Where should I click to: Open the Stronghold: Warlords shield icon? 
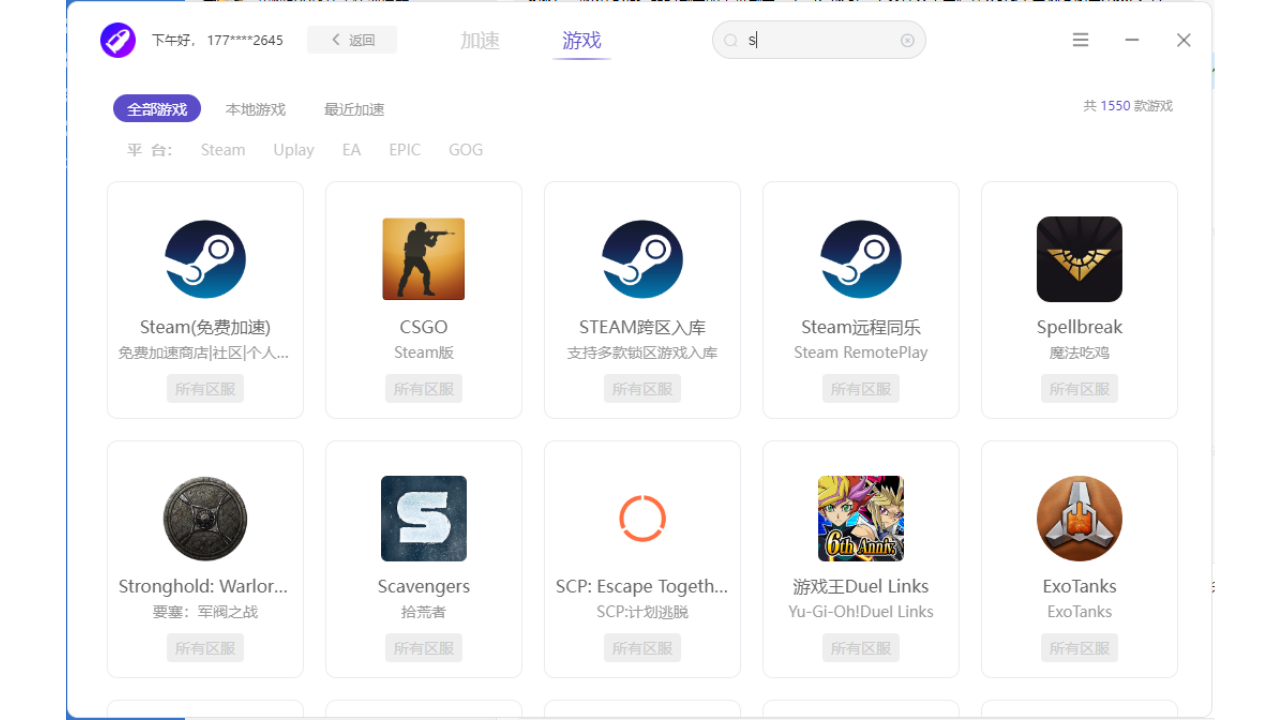(x=205, y=518)
